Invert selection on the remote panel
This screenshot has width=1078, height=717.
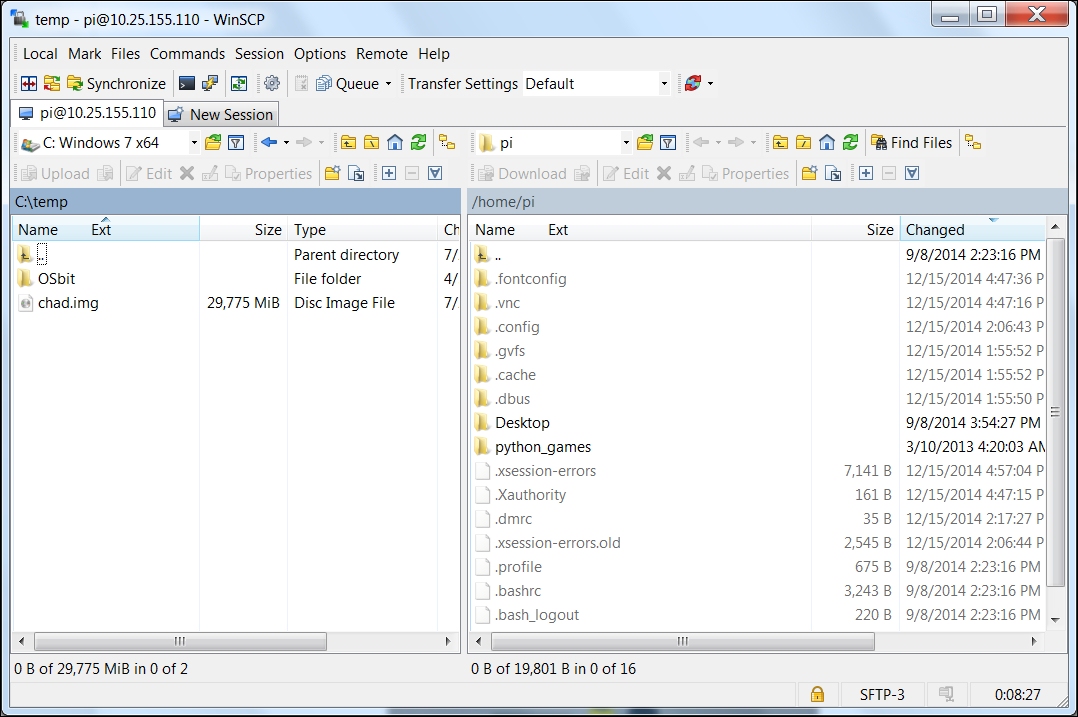pyautogui.click(x=911, y=172)
